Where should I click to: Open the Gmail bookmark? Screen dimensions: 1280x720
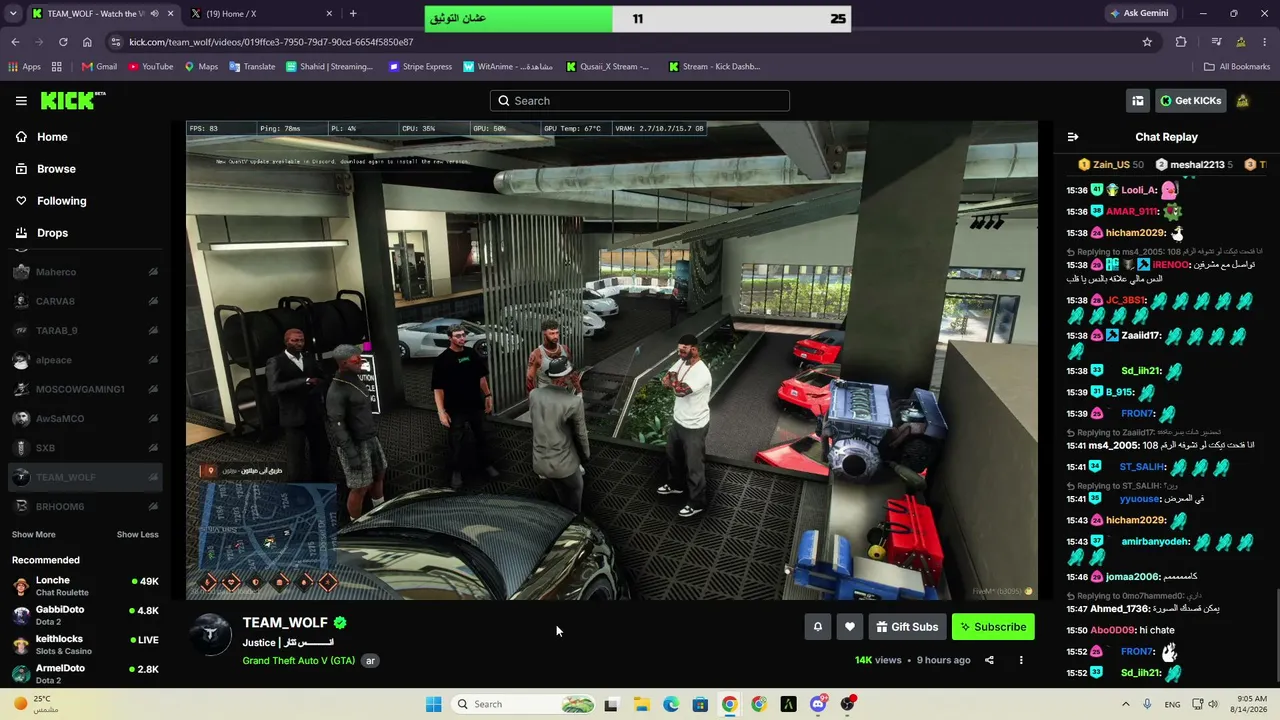click(x=99, y=67)
